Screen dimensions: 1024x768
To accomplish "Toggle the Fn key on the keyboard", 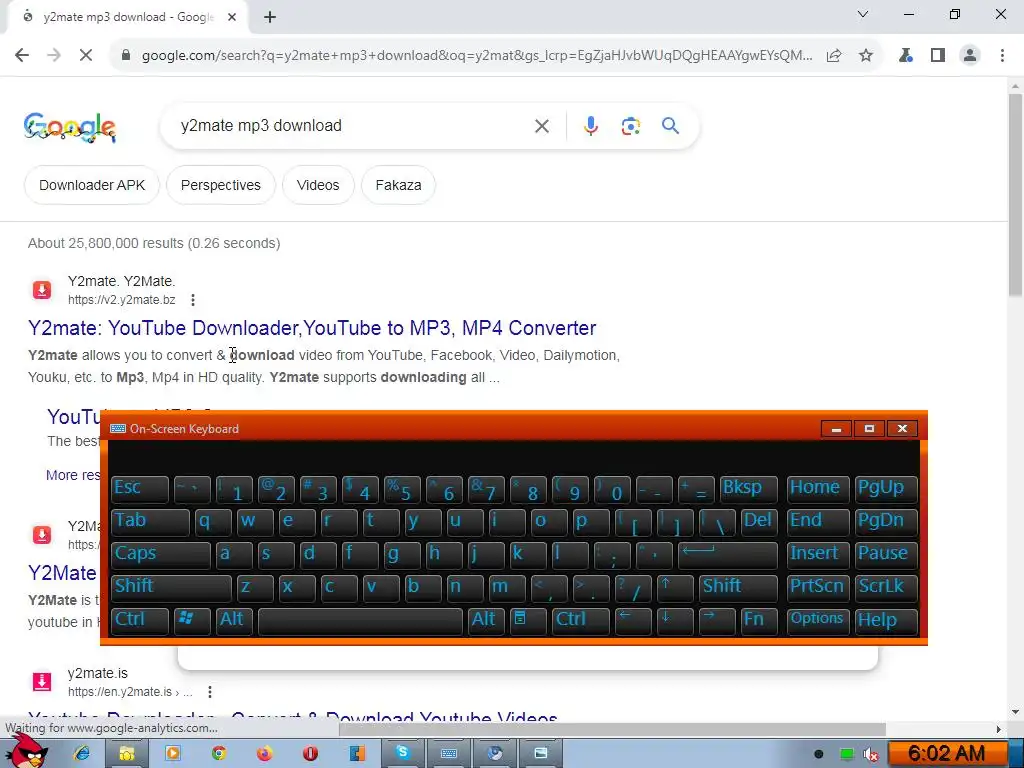I will [x=758, y=620].
